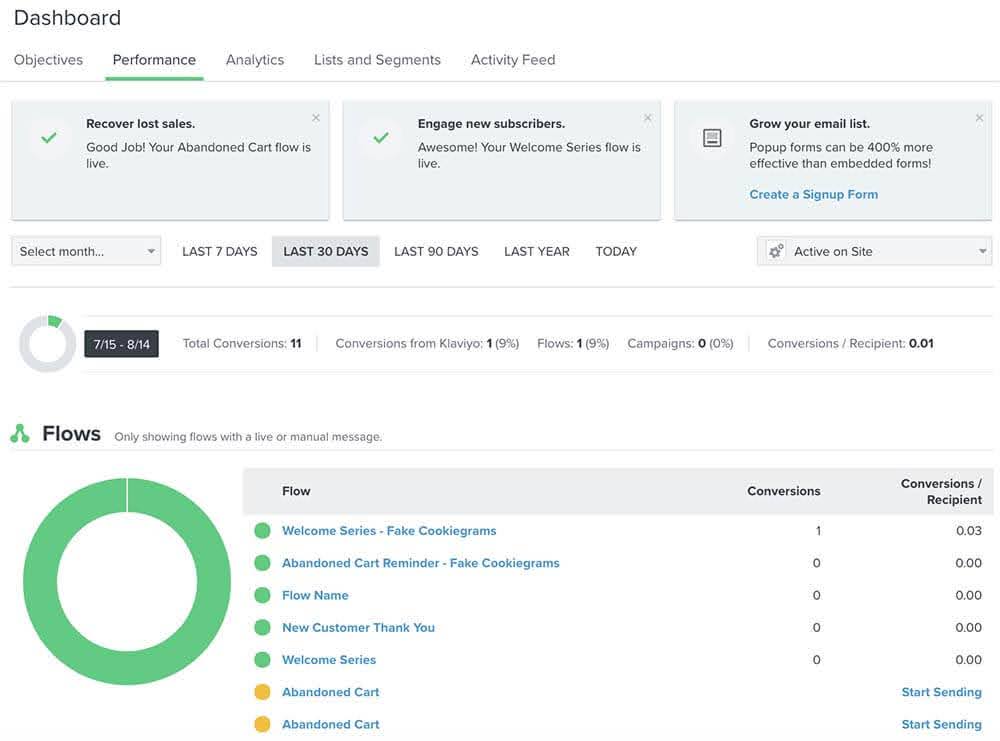Click the green dot next to Flow Name

coord(263,595)
